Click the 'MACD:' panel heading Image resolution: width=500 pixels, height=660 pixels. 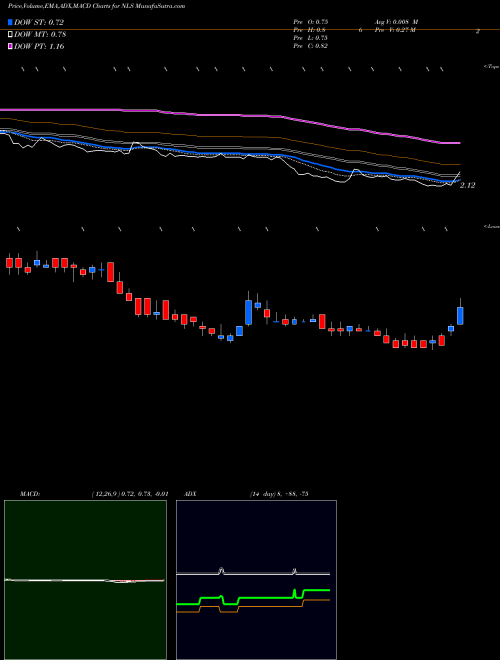30,493
